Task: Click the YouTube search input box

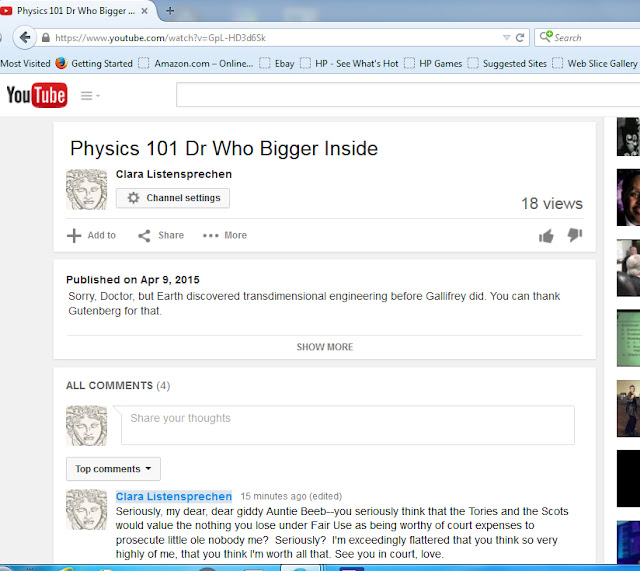Action: click(x=408, y=95)
